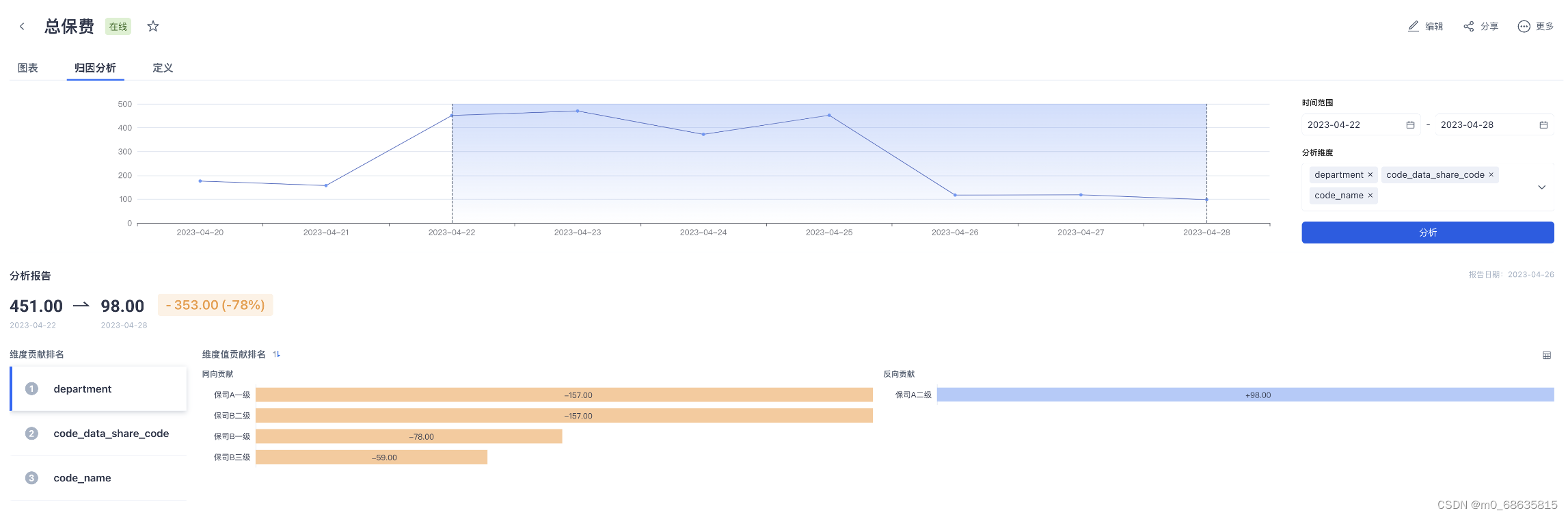
Task: Edit the start date 2023-04-22 field
Action: 1360,124
